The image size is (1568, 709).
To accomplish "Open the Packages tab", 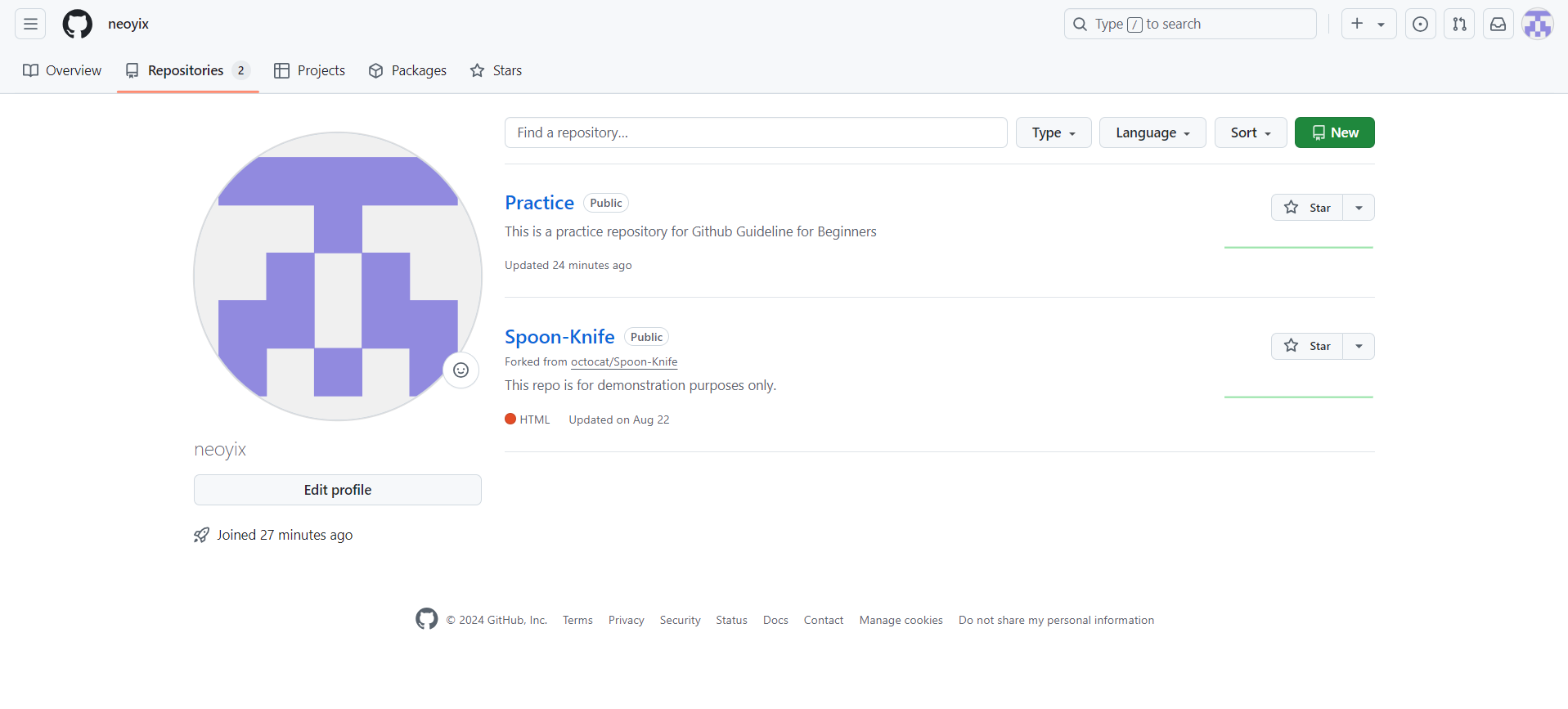I will 407,70.
